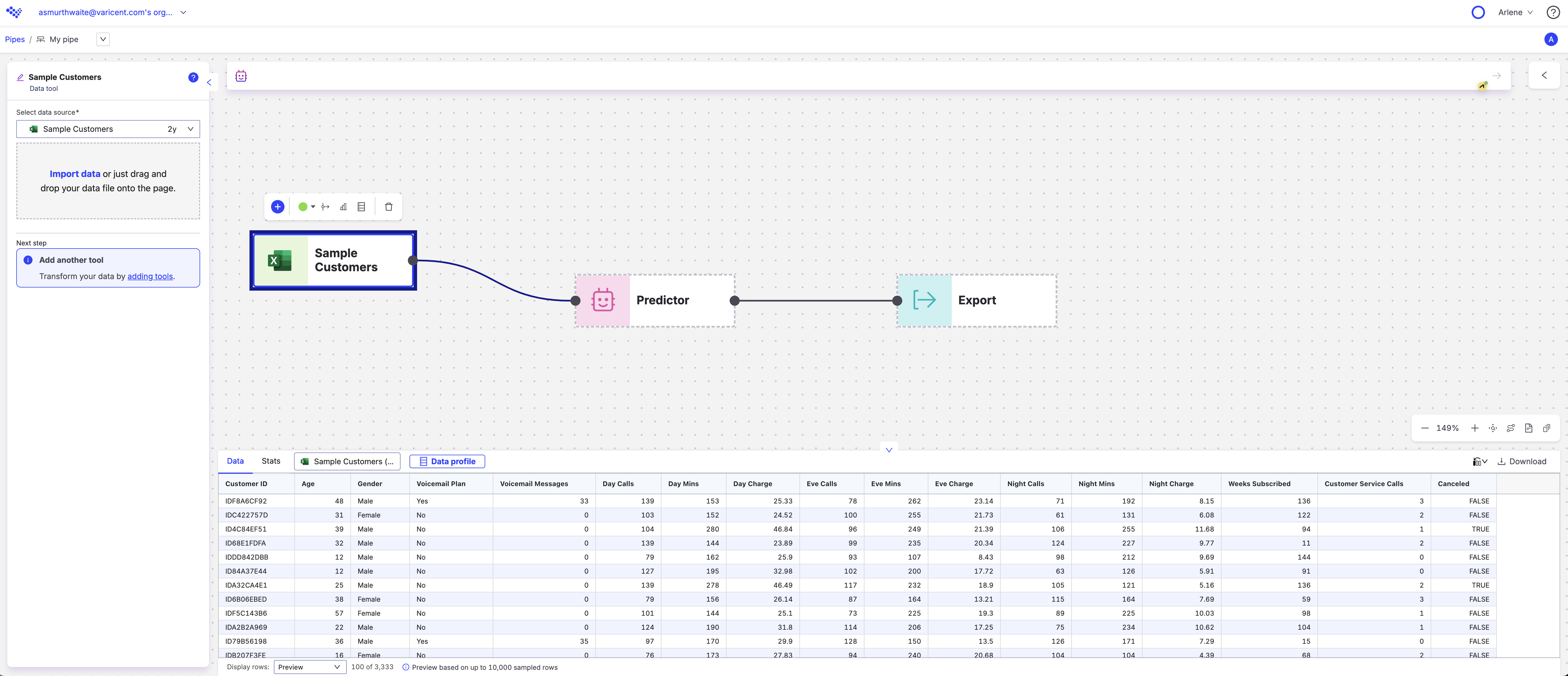Zoom in with the plus icon
Viewport: 1568px width, 676px height.
1475,428
